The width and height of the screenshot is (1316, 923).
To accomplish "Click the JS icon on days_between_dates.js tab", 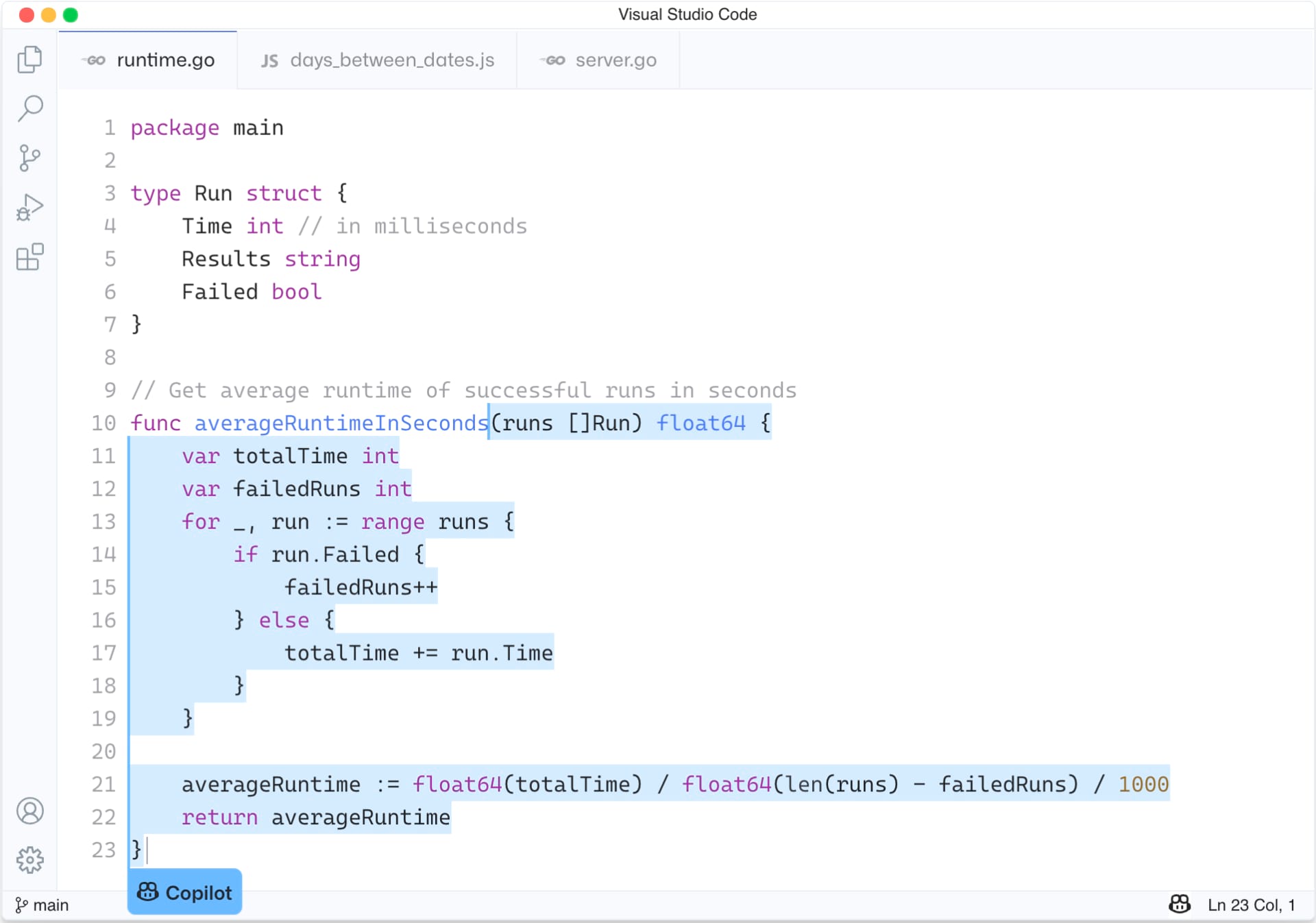I will coord(269,60).
